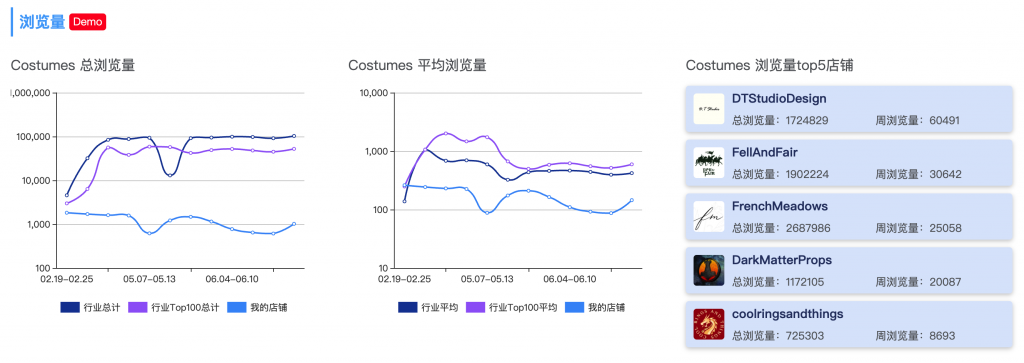Toggle 行业Top100总计 legend series
This screenshot has width=1024, height=363.
pos(173,307)
